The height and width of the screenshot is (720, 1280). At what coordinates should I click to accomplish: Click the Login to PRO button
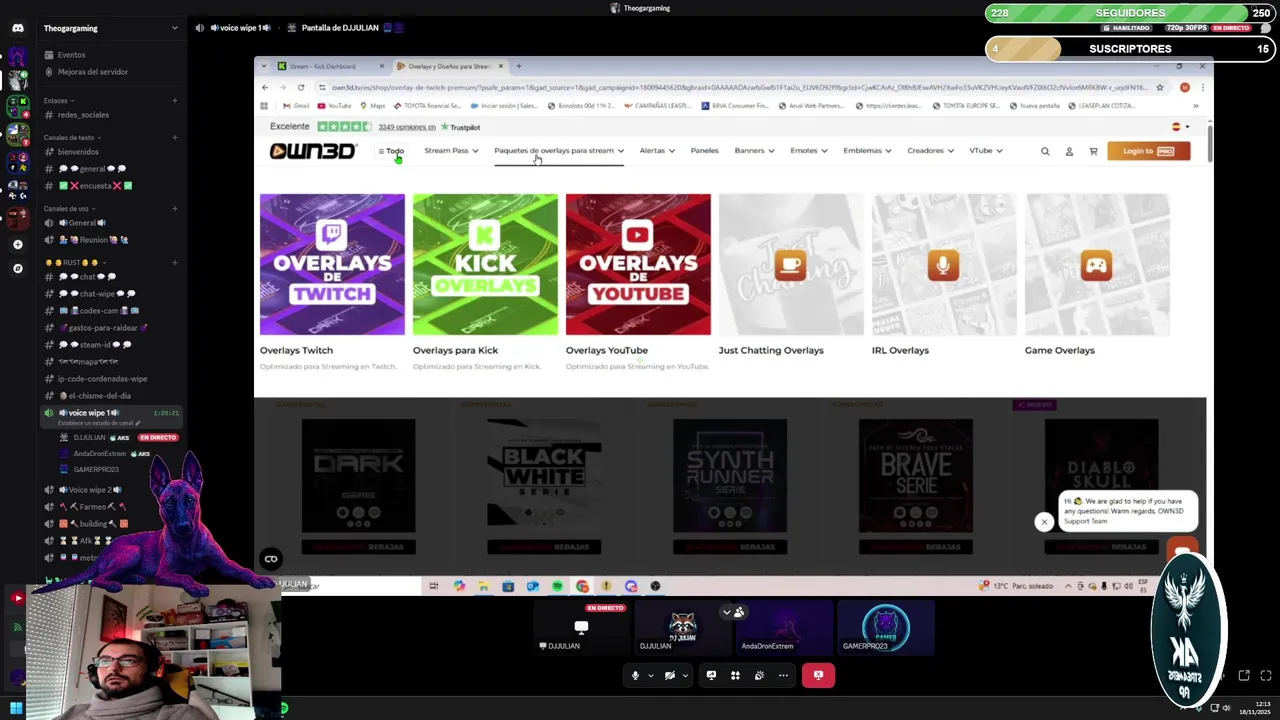coord(1148,151)
